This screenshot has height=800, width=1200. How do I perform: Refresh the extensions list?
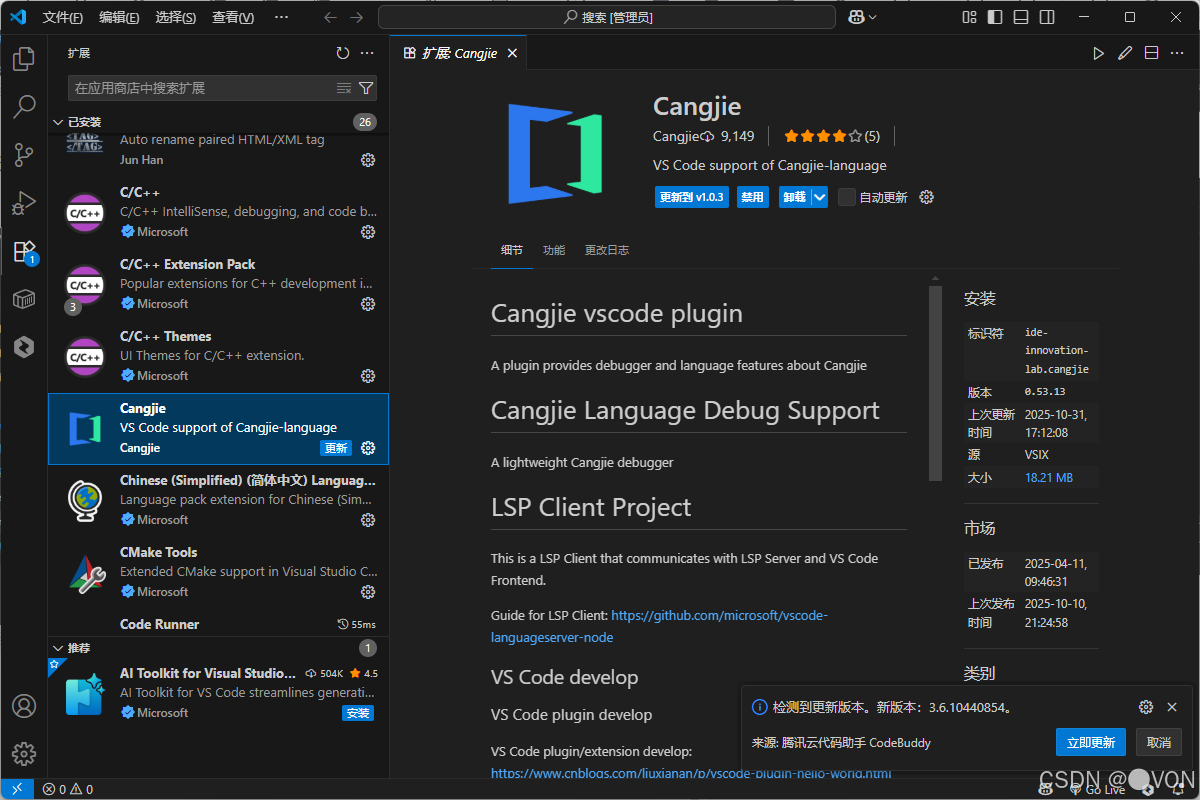click(x=343, y=53)
